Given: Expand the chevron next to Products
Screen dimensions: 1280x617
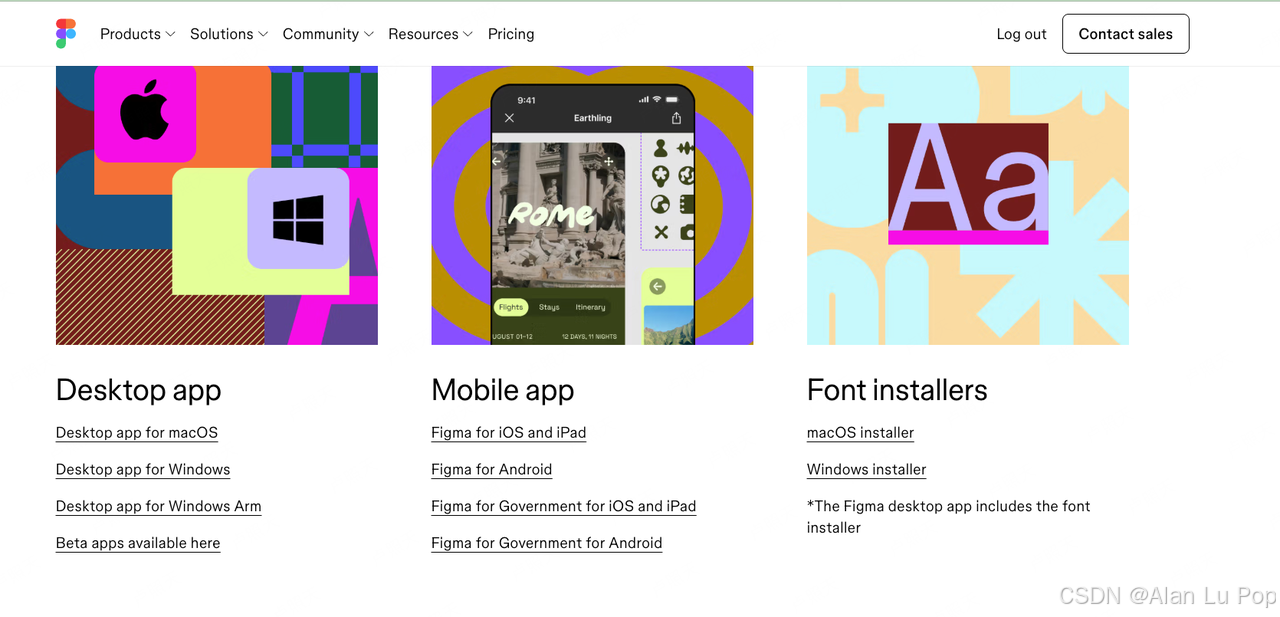Looking at the screenshot, I should click(170, 34).
